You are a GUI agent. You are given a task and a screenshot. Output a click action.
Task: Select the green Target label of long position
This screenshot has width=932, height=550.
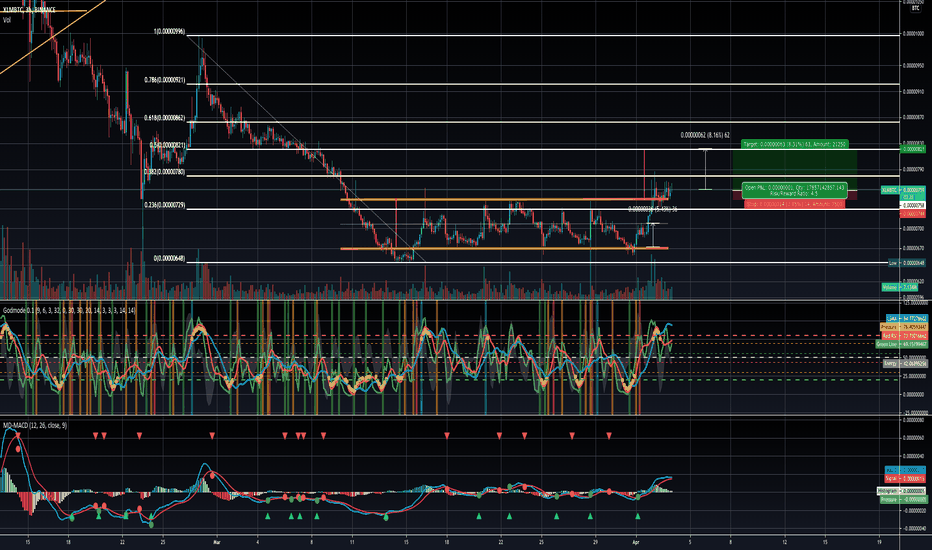[x=794, y=144]
